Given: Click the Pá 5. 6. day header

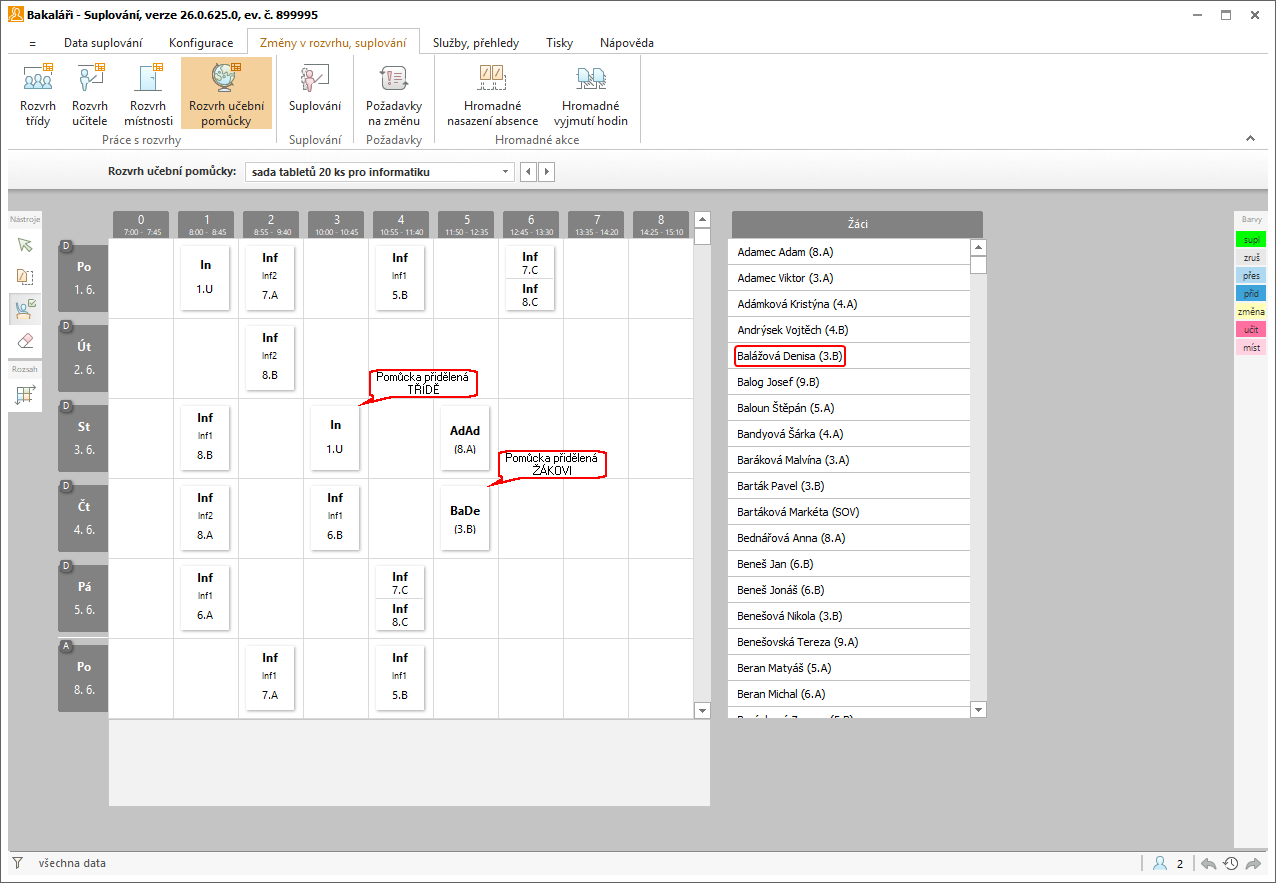Looking at the screenshot, I should pyautogui.click(x=83, y=598).
